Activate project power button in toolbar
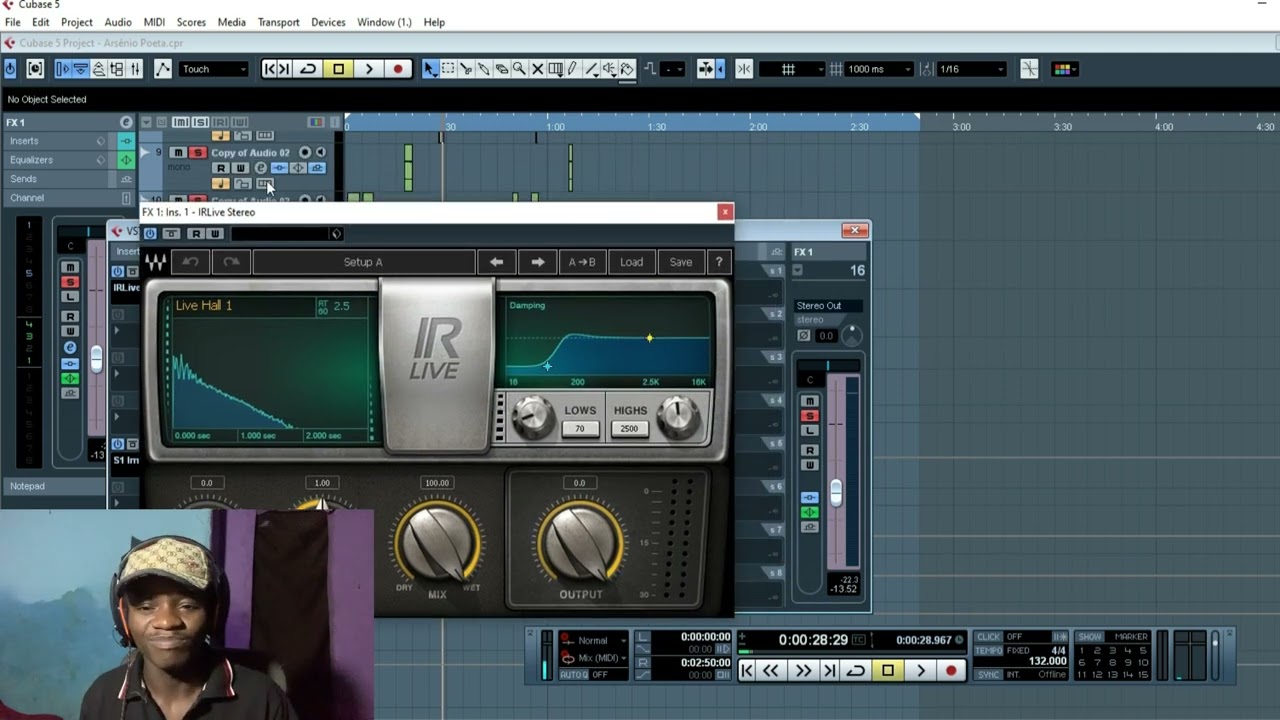 pyautogui.click(x=10, y=69)
